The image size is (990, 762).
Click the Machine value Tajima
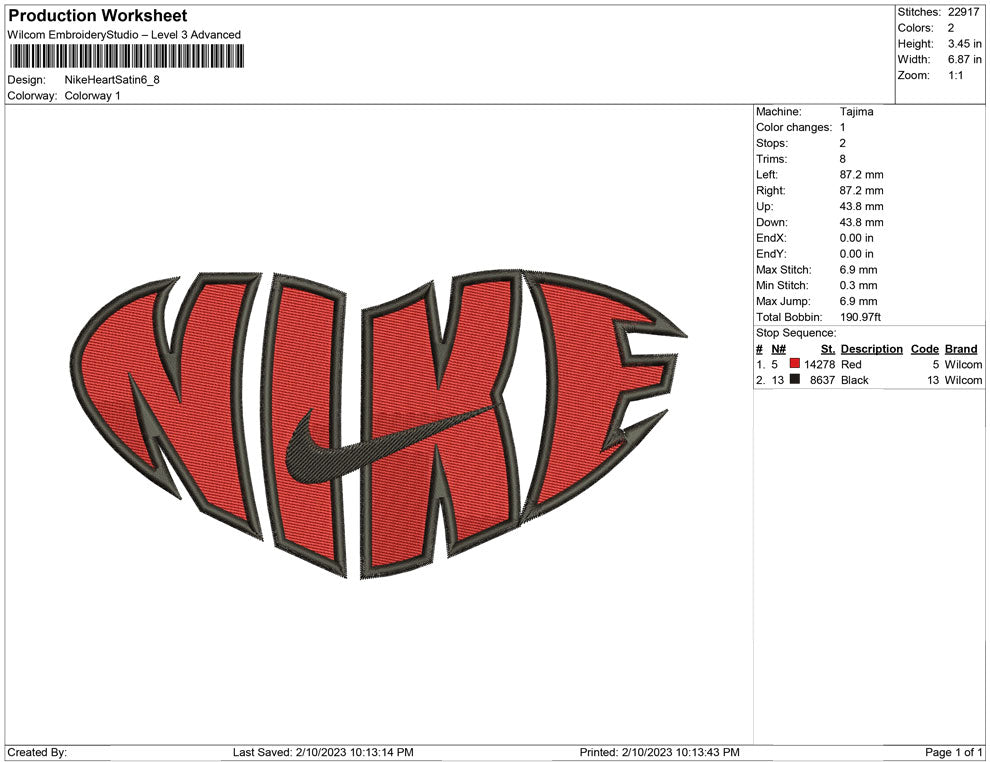[x=856, y=111]
